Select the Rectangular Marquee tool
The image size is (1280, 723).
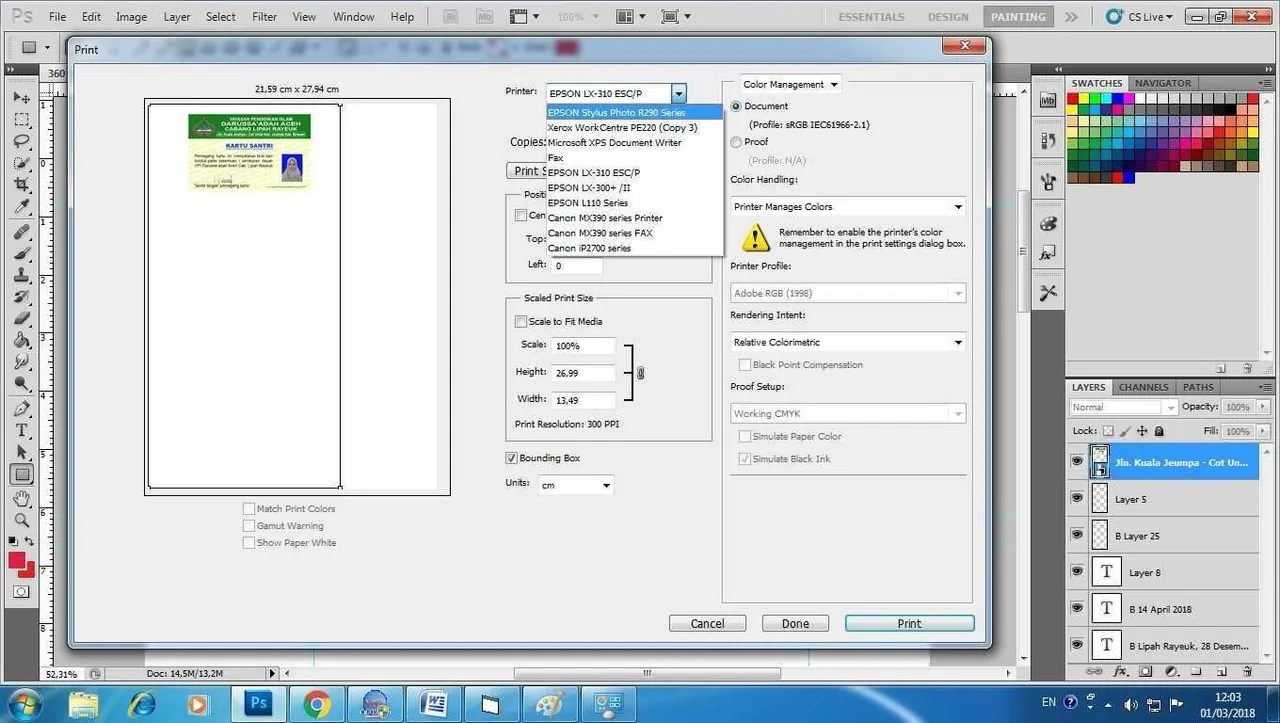[x=21, y=119]
